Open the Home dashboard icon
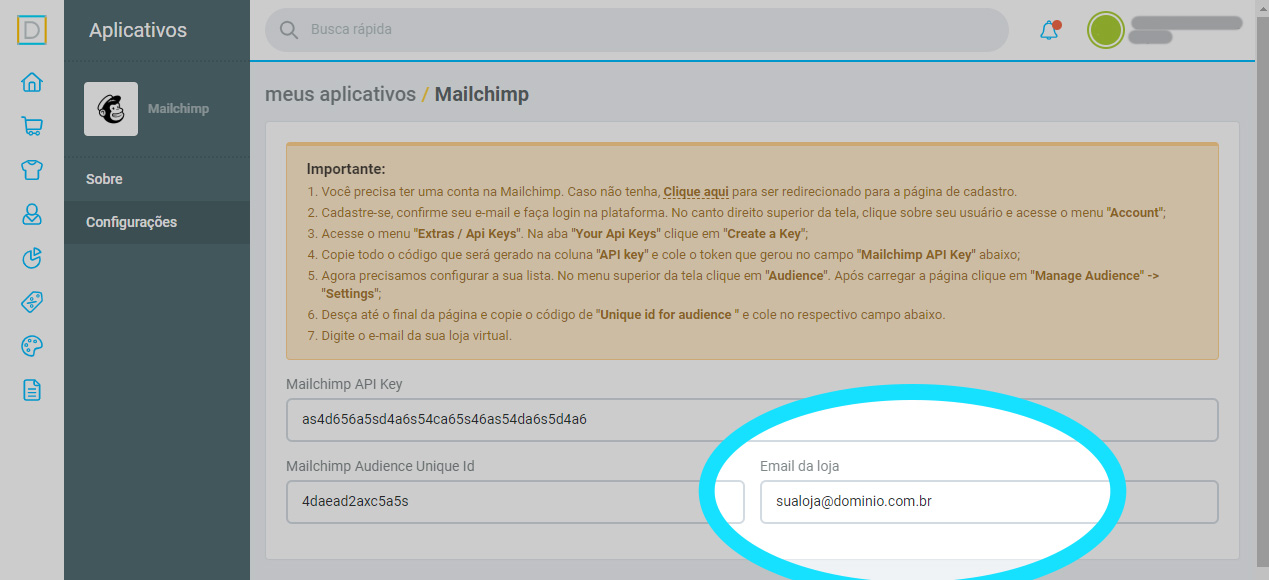 (x=32, y=82)
